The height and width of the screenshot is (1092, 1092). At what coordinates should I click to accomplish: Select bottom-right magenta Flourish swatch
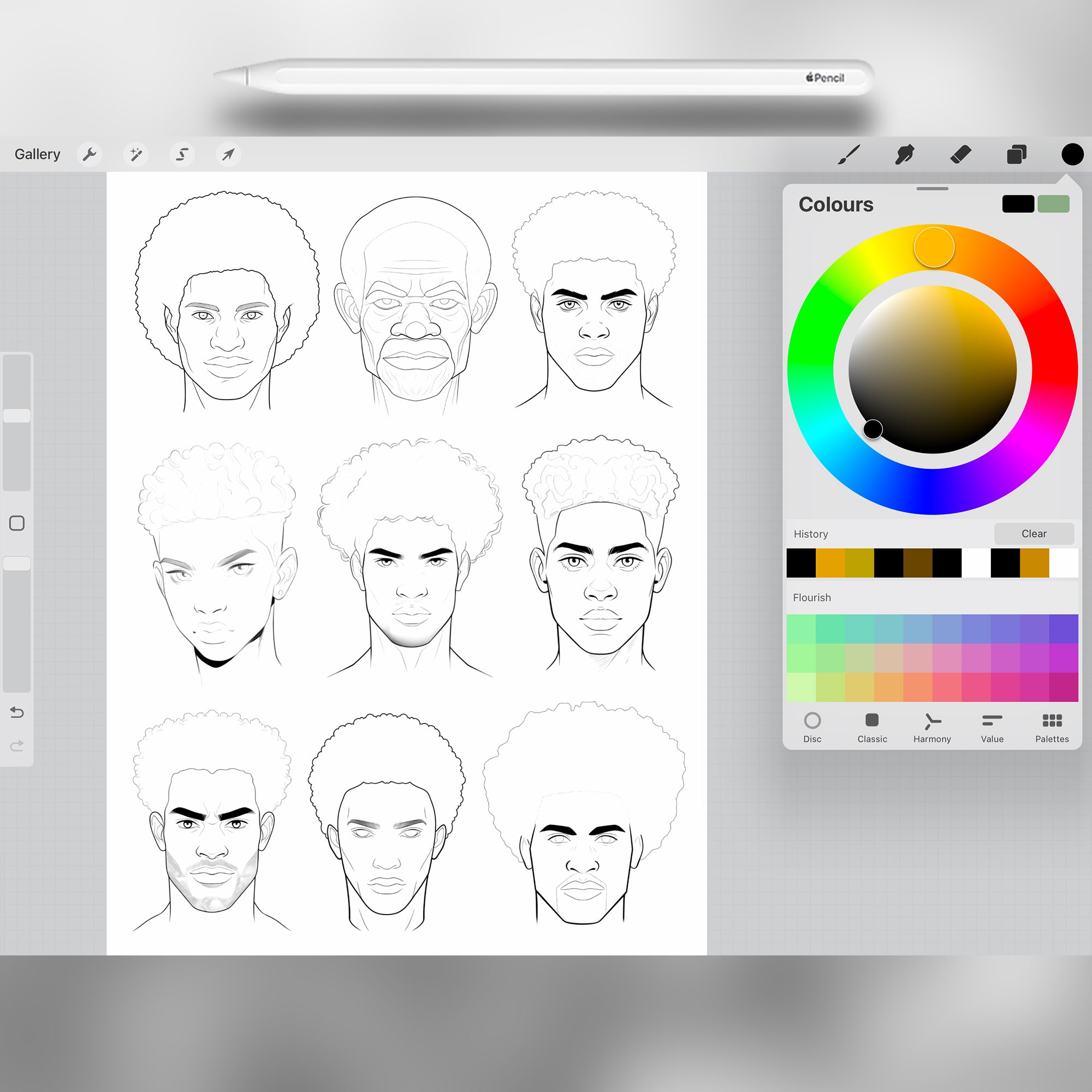pos(1064,687)
